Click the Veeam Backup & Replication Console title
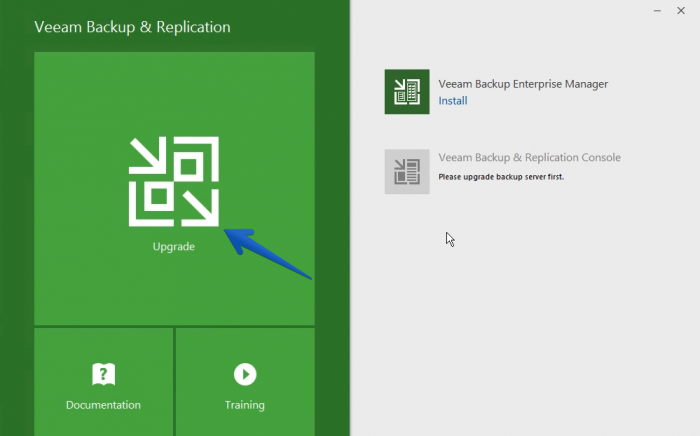This screenshot has height=436, width=700. (529, 158)
